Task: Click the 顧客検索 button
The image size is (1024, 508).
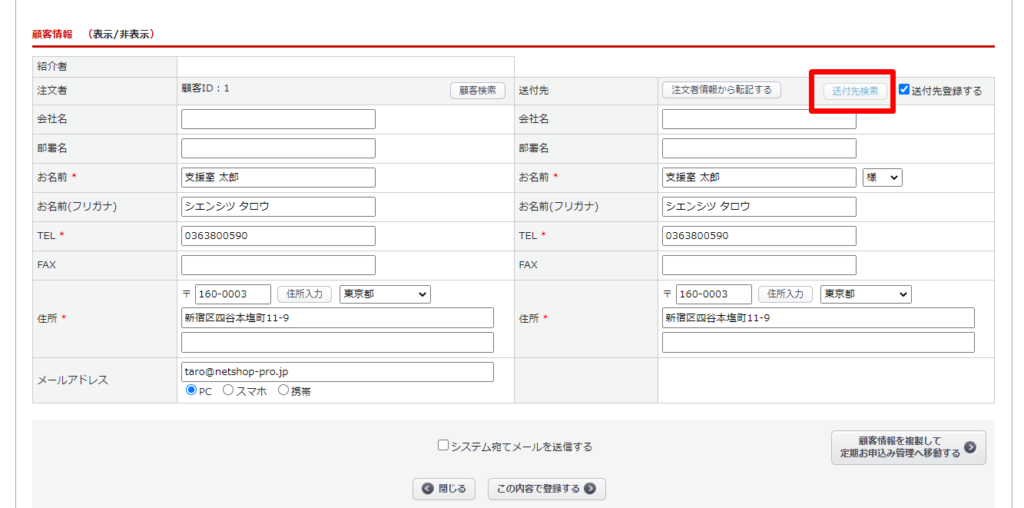Action: (x=477, y=90)
